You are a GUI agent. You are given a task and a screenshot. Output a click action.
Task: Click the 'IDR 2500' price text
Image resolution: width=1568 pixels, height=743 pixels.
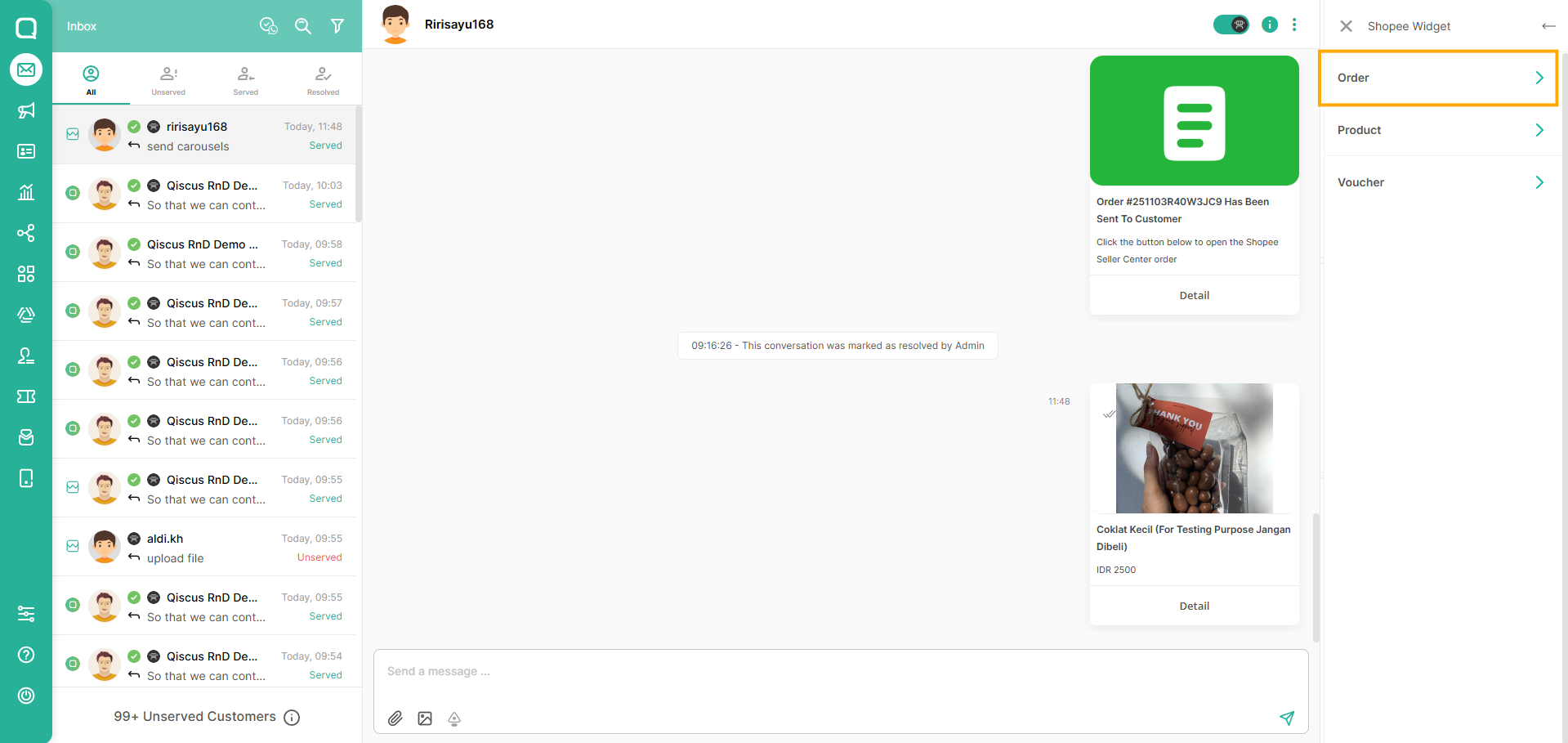1116,570
